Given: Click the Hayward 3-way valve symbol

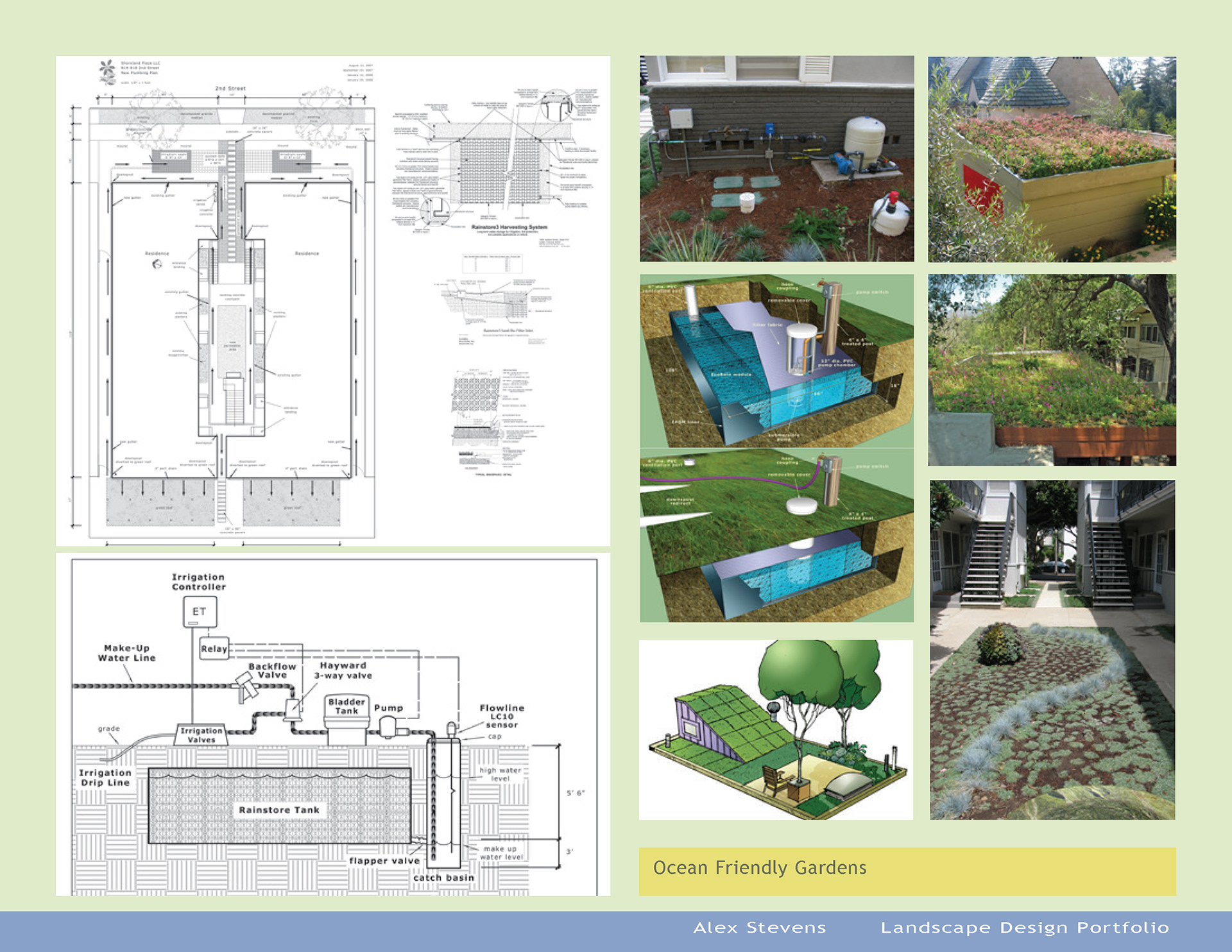Looking at the screenshot, I should coord(294,709).
